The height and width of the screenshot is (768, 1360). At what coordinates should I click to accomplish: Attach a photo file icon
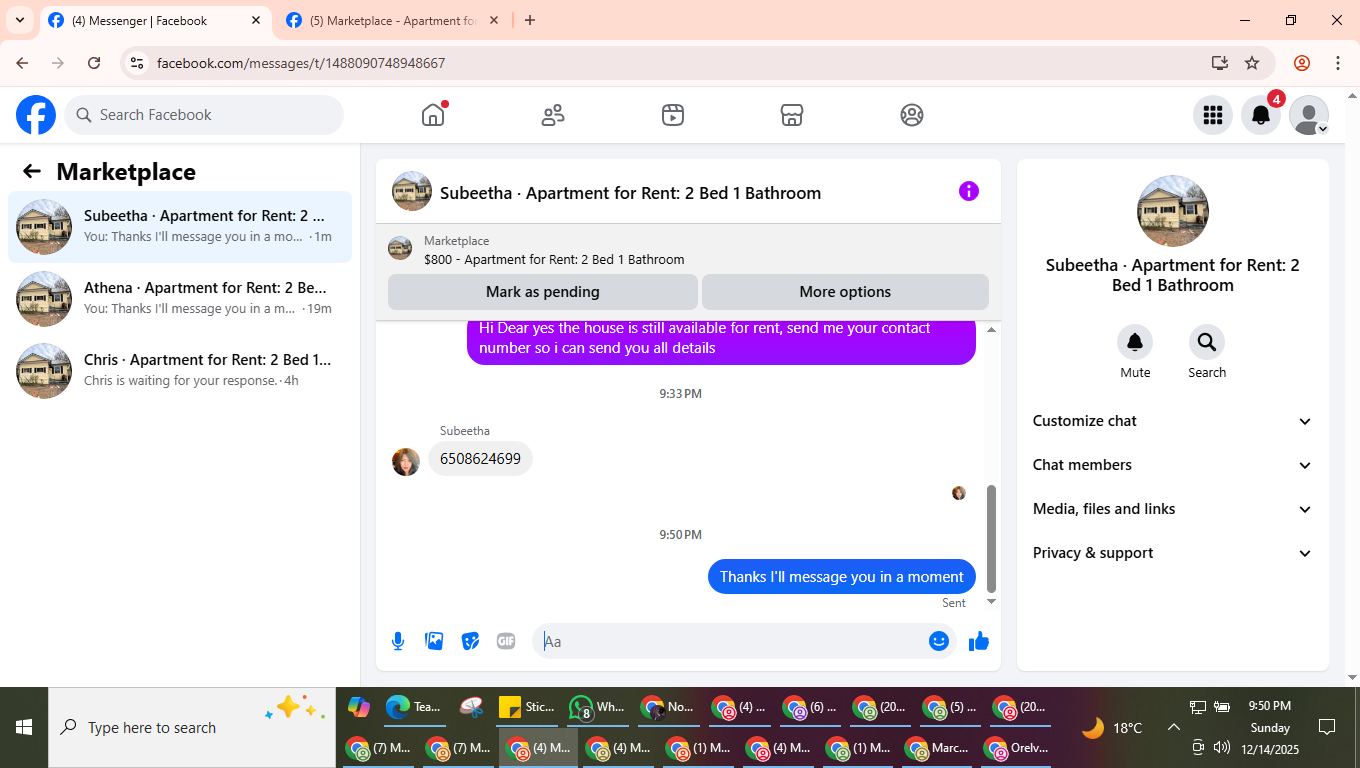(x=434, y=641)
